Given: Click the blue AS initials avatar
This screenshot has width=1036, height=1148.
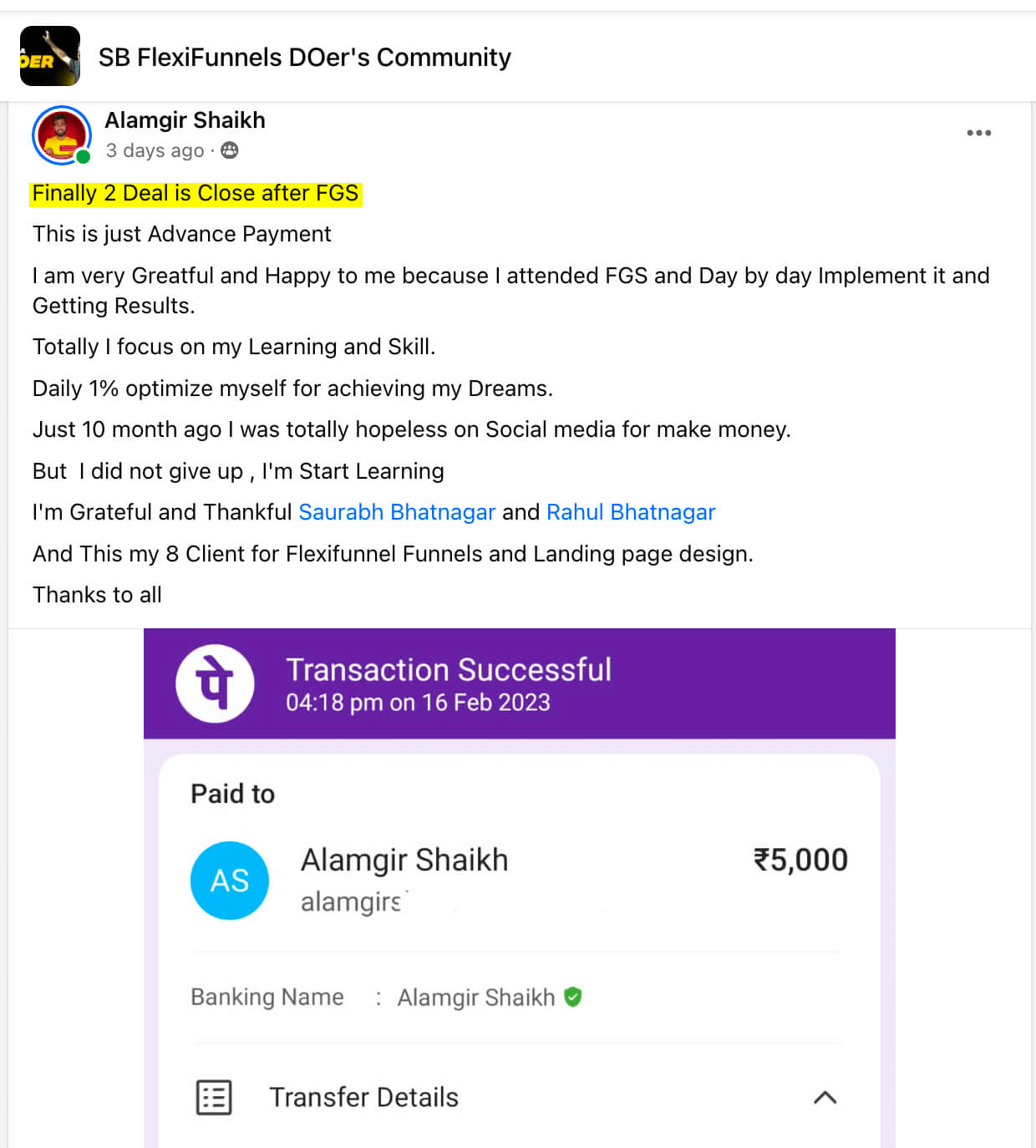Looking at the screenshot, I should [x=230, y=880].
